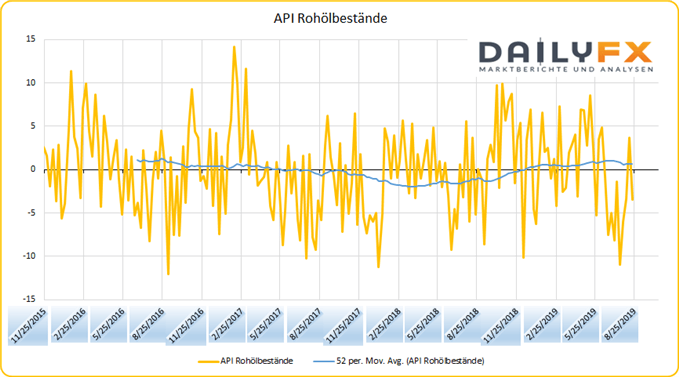Select the 2/25/2019 date label
Image resolution: width=679 pixels, height=377 pixels.
click(541, 325)
